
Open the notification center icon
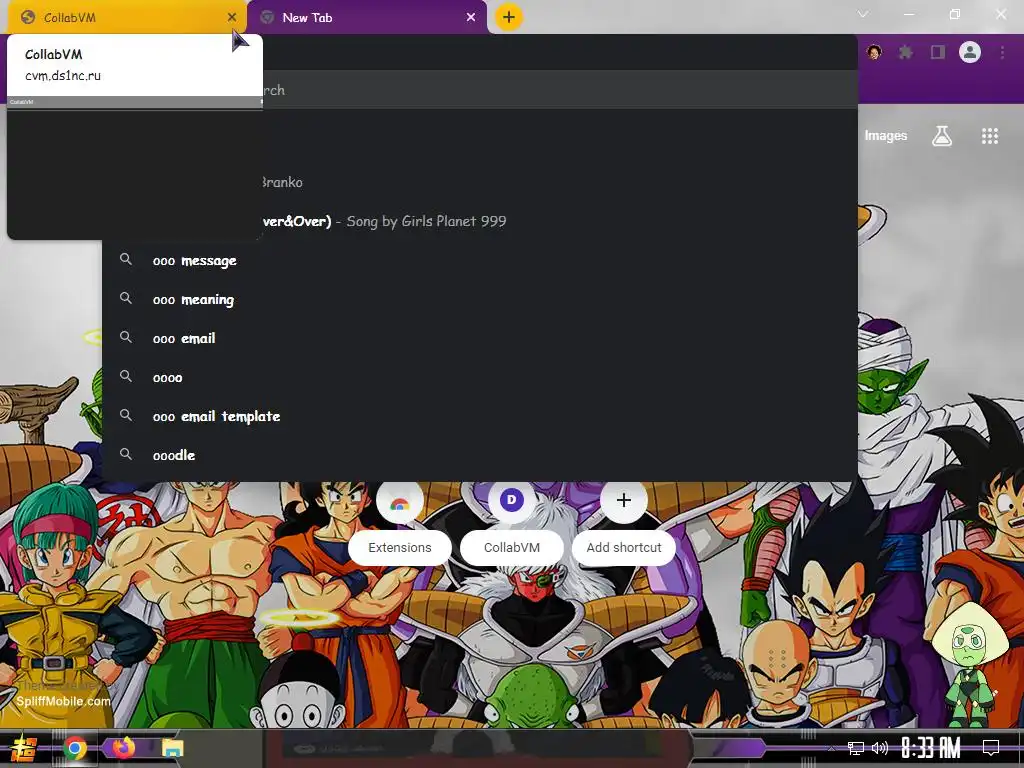[991, 748]
